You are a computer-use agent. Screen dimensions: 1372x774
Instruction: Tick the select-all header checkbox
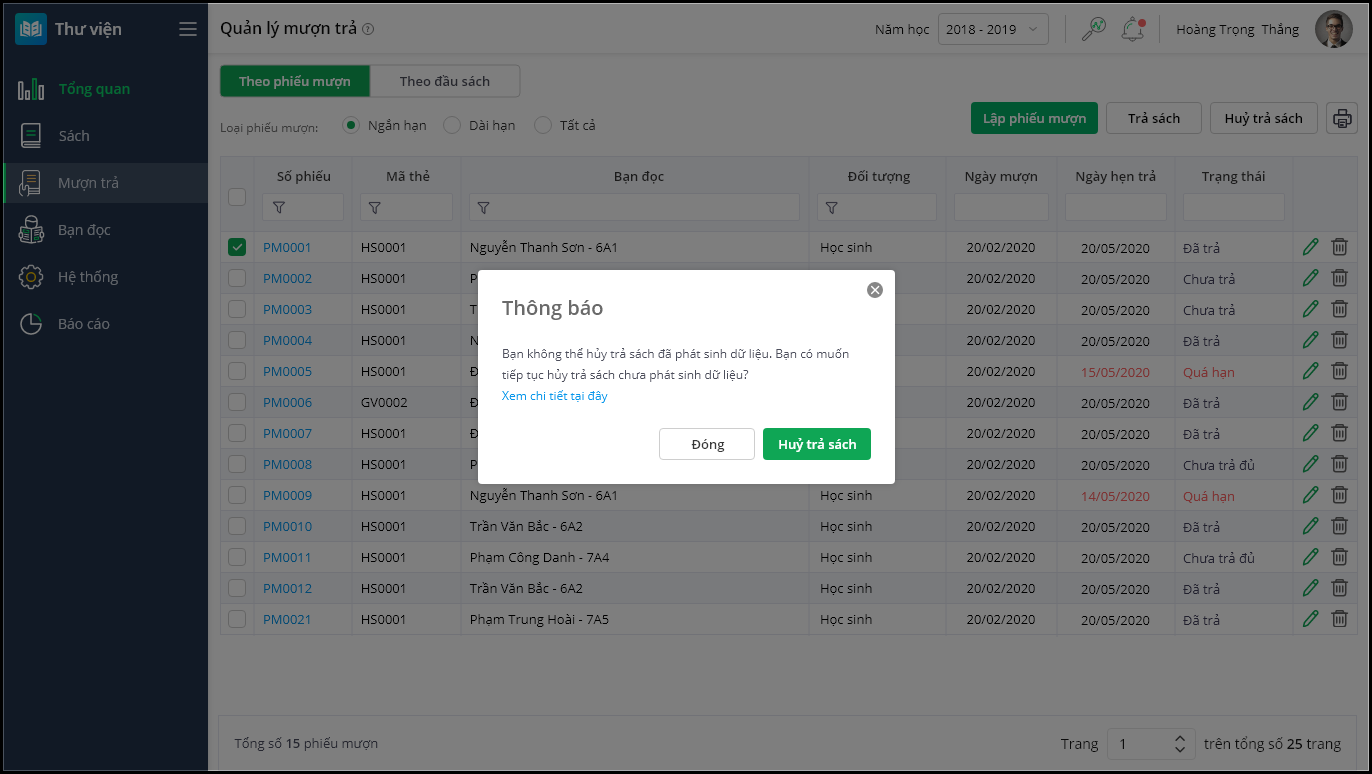coord(237,197)
